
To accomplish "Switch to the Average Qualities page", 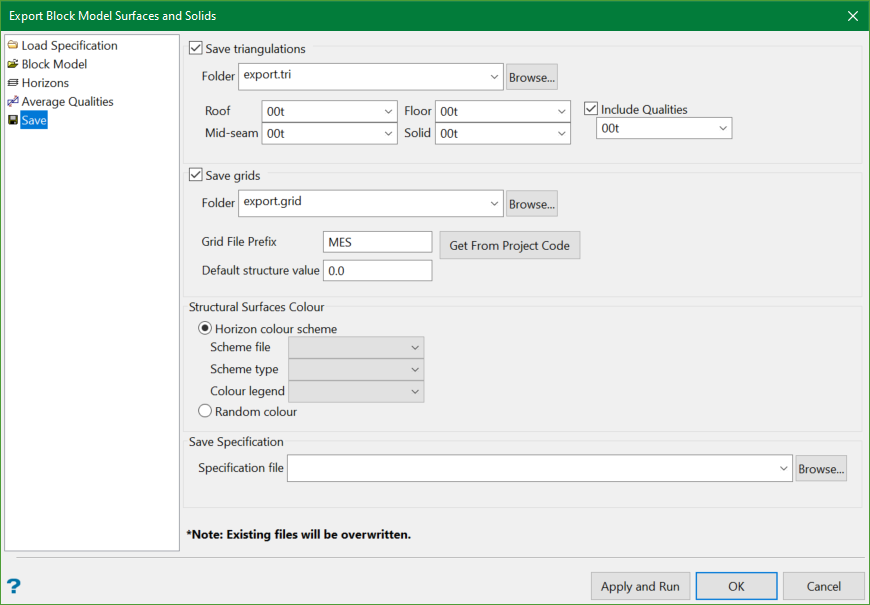I will (x=67, y=102).
